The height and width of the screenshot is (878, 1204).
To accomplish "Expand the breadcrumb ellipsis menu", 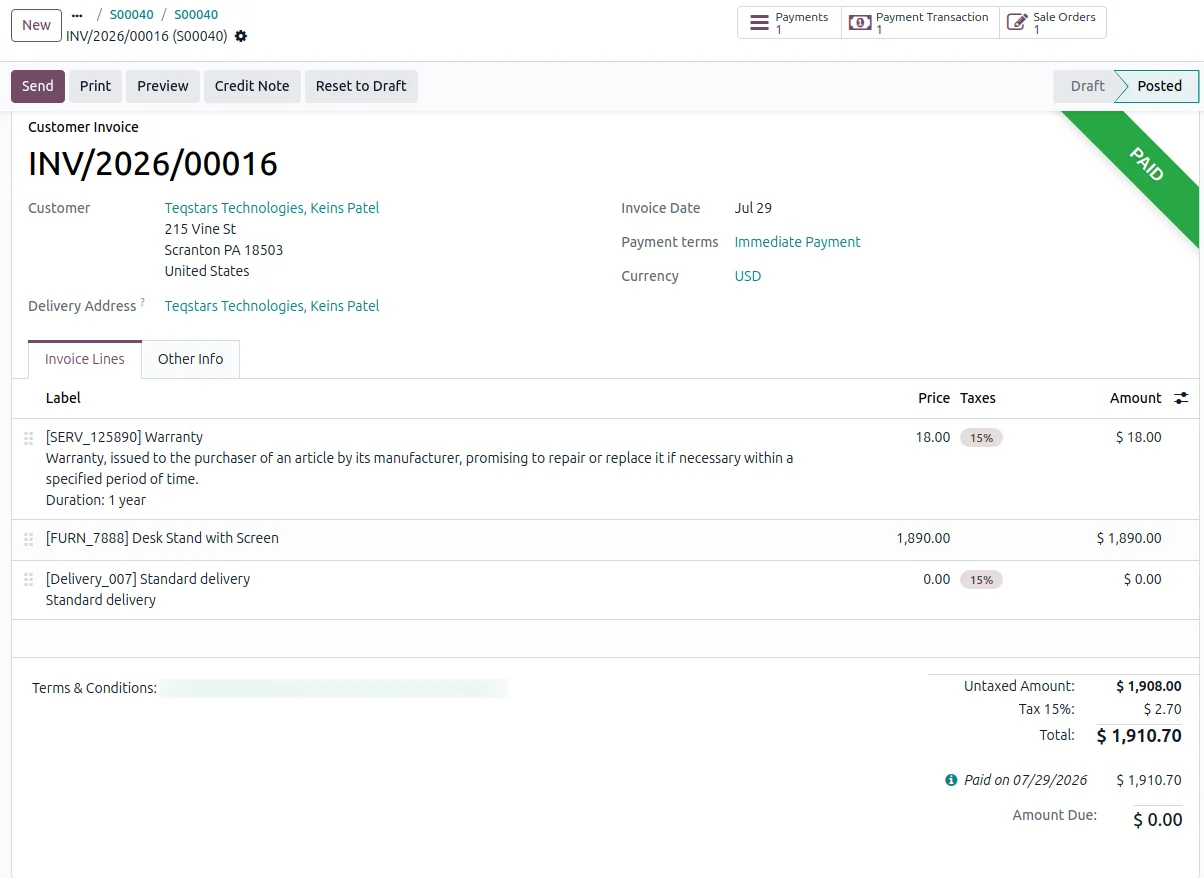I will click(x=78, y=15).
